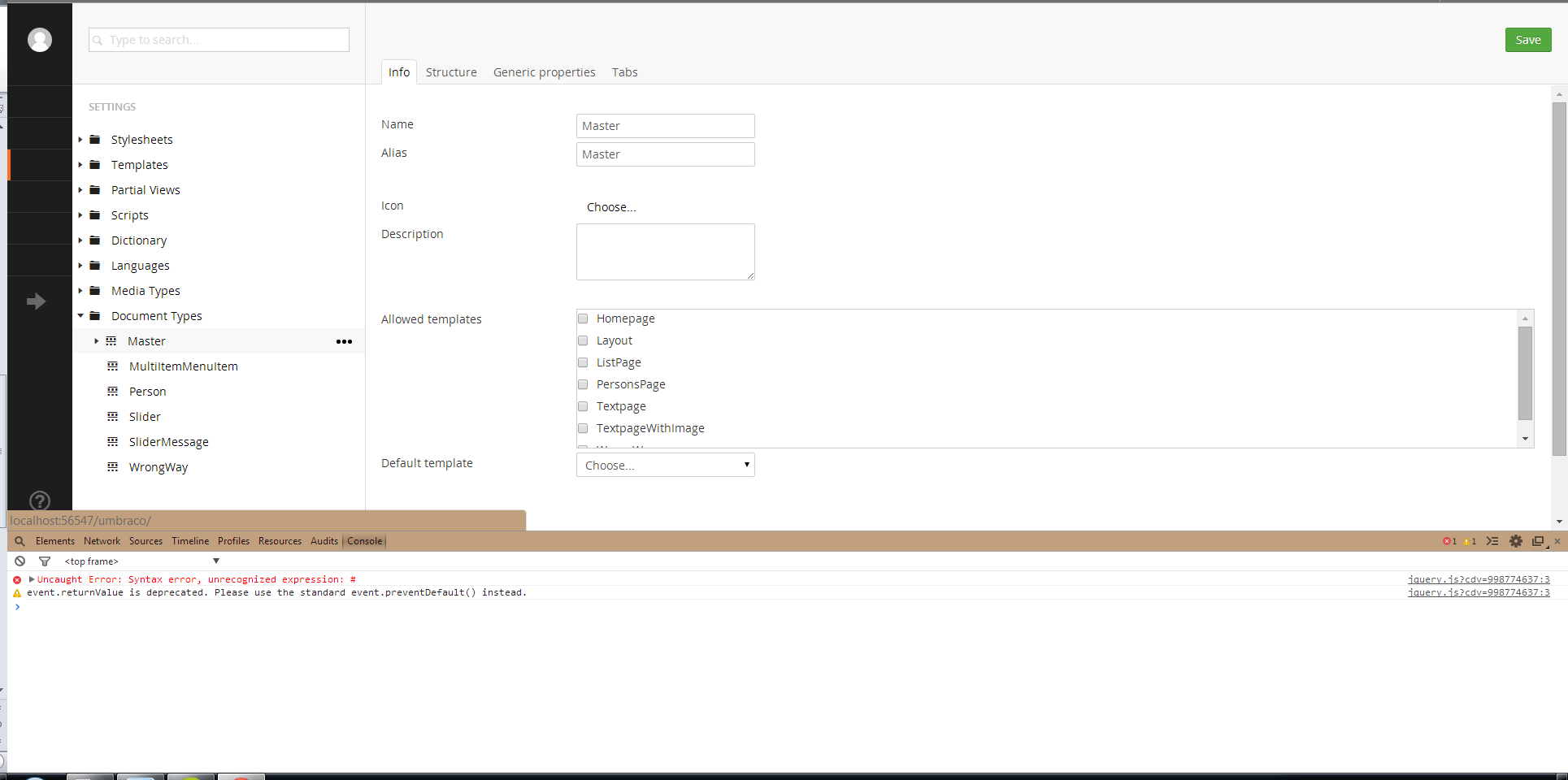Check the PersonsPage template checkbox
The height and width of the screenshot is (780, 1568).
pos(583,384)
